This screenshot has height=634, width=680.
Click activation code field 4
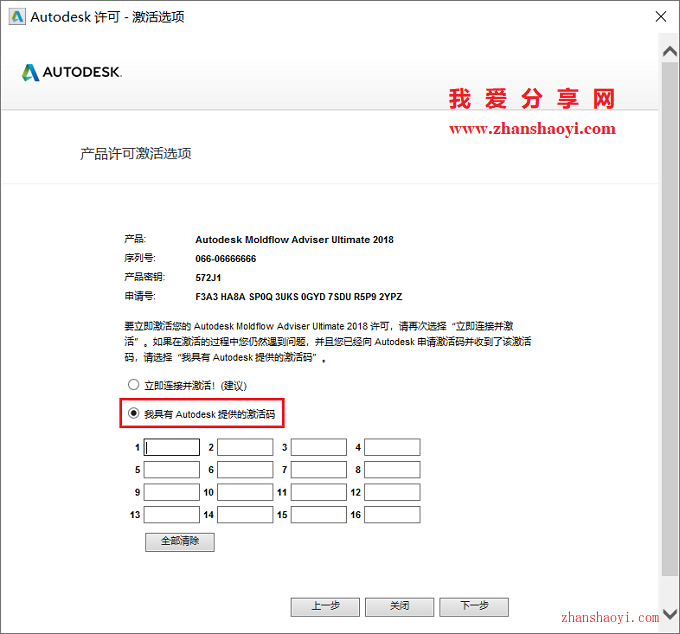click(392, 447)
